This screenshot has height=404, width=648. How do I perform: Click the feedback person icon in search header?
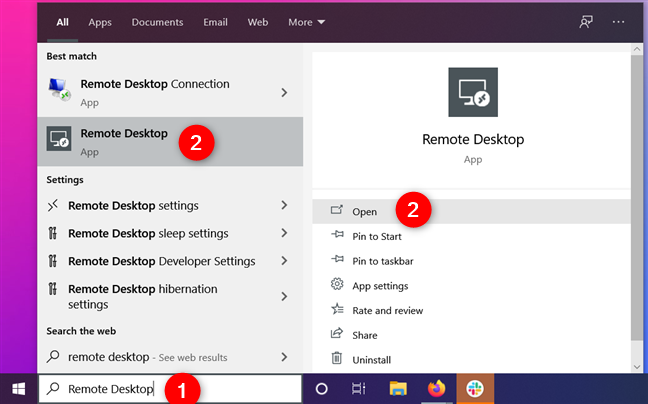click(x=586, y=22)
